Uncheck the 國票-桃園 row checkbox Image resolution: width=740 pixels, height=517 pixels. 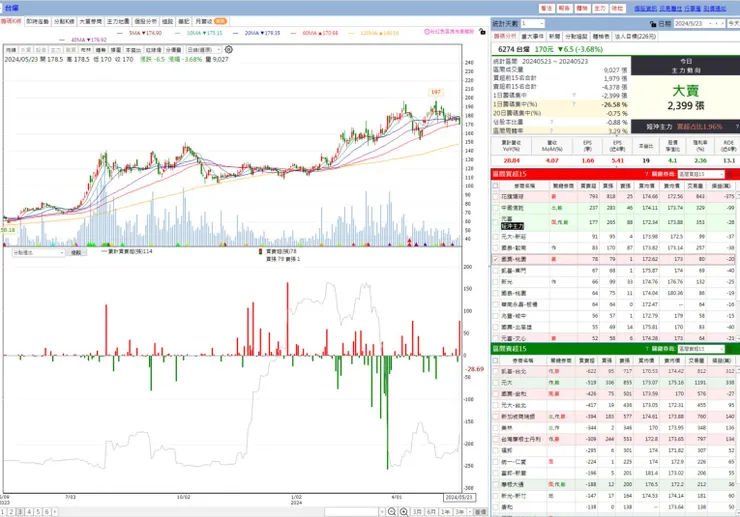495,259
